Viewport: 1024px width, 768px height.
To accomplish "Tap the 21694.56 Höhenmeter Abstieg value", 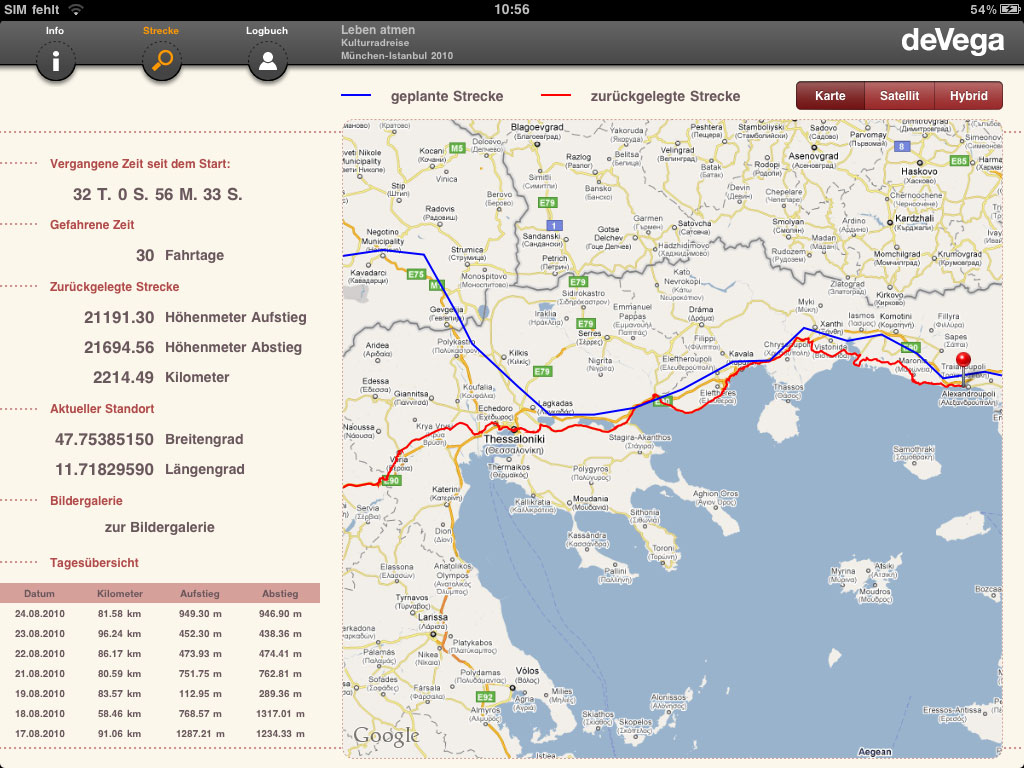I will [x=119, y=347].
